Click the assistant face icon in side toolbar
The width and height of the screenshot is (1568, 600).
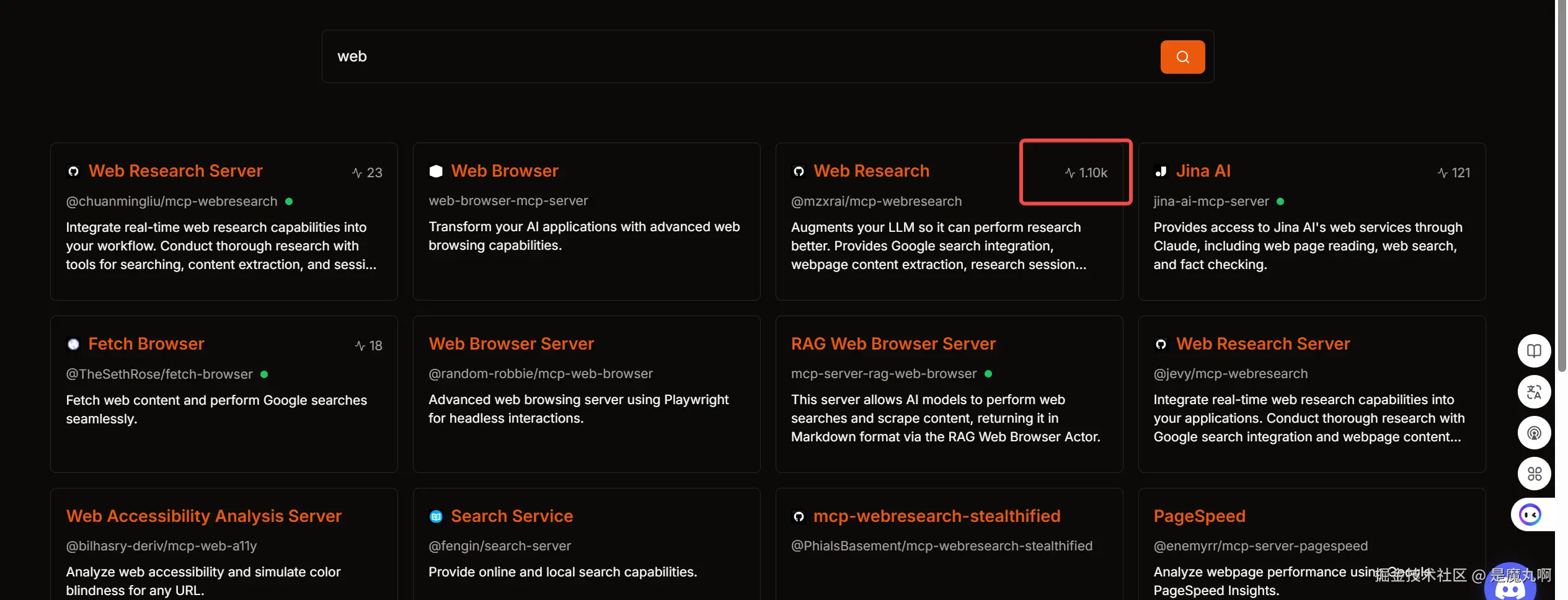pyautogui.click(x=1530, y=515)
